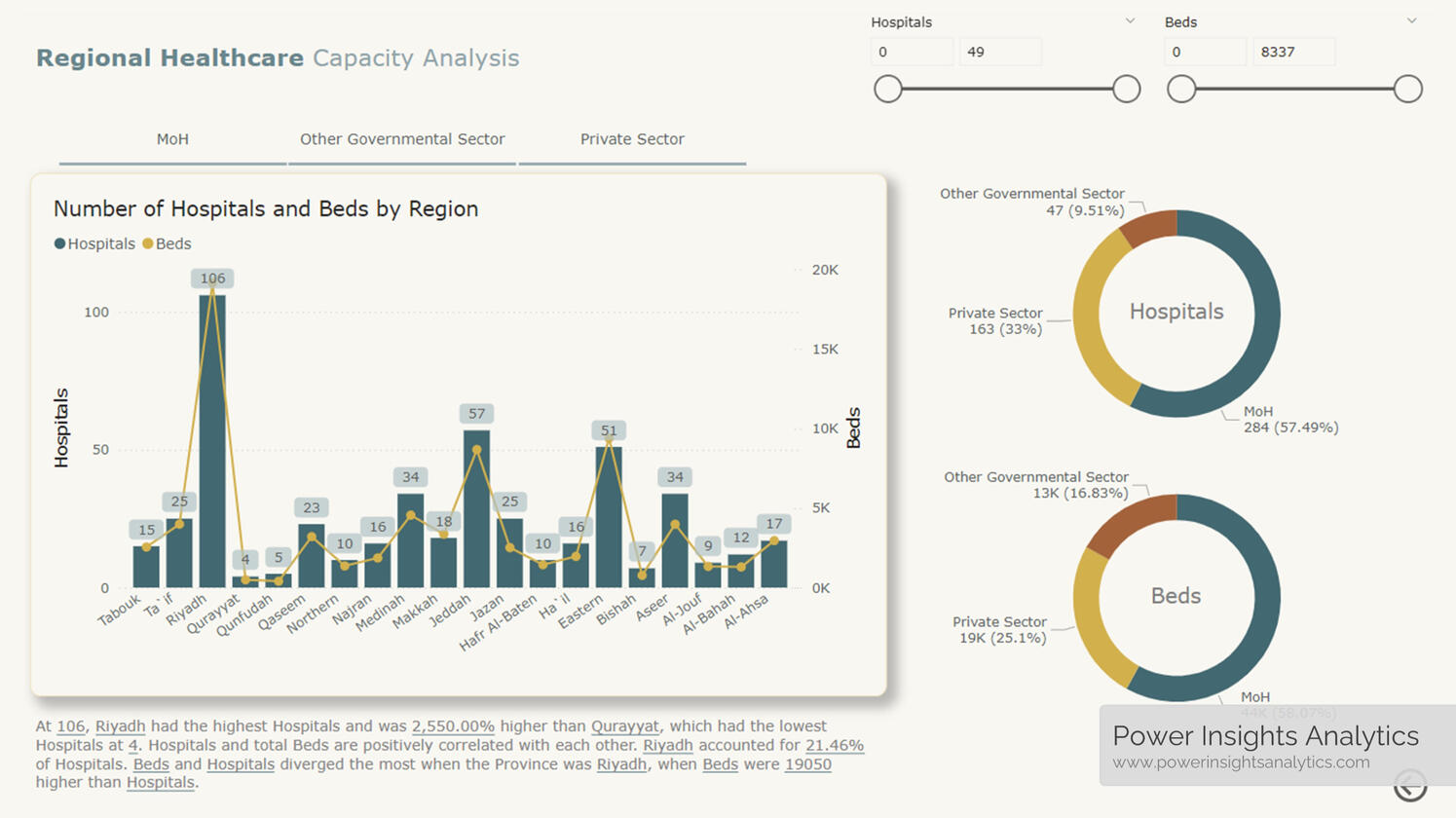The width and height of the screenshot is (1456, 818).
Task: Open the Hospitals filter dropdown
Action: click(1130, 20)
